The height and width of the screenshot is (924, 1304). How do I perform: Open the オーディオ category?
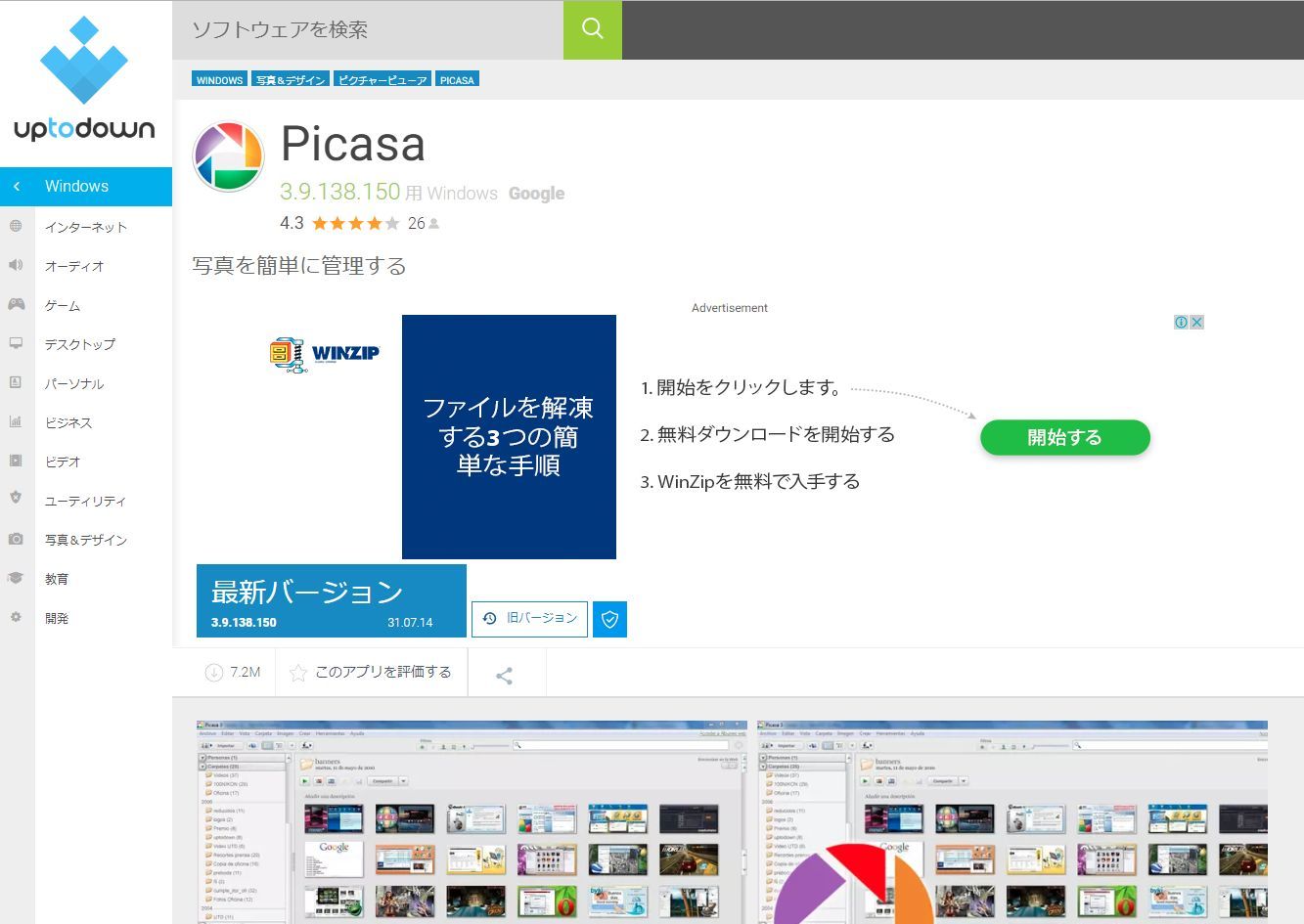coord(74,266)
